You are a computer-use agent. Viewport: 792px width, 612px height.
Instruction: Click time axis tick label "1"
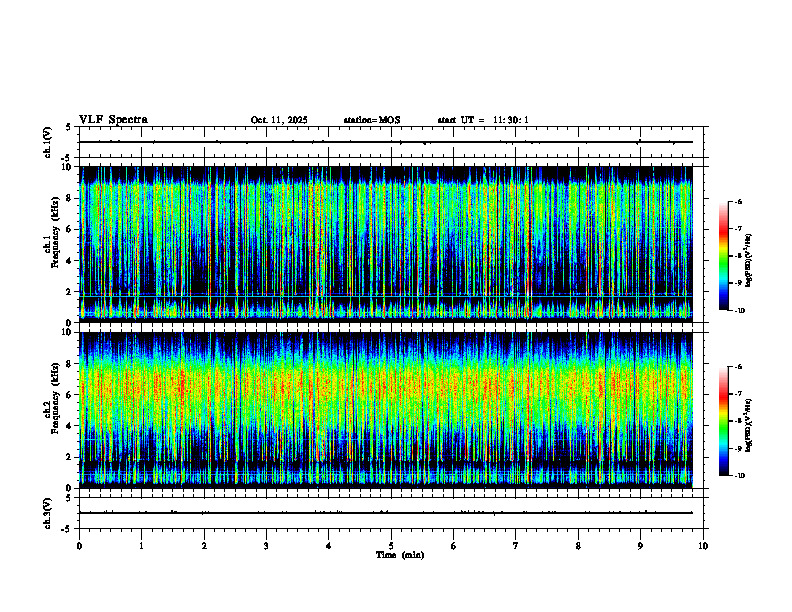(x=141, y=546)
